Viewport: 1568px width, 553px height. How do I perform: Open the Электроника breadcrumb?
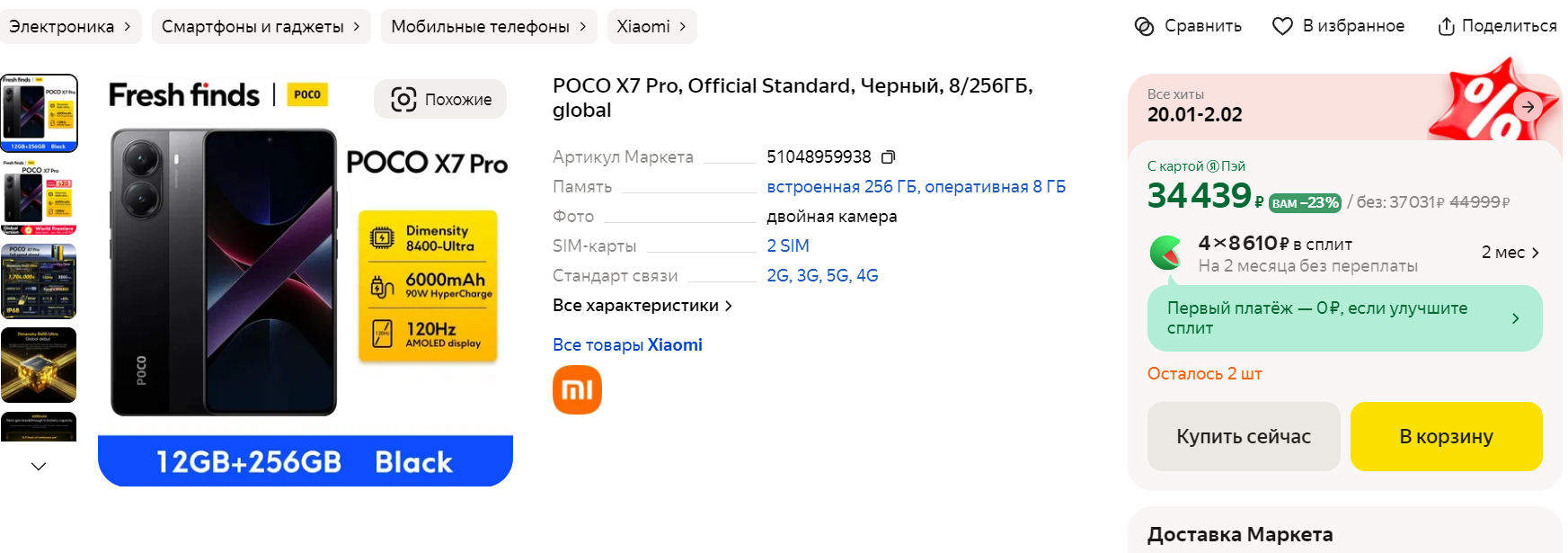pos(70,27)
